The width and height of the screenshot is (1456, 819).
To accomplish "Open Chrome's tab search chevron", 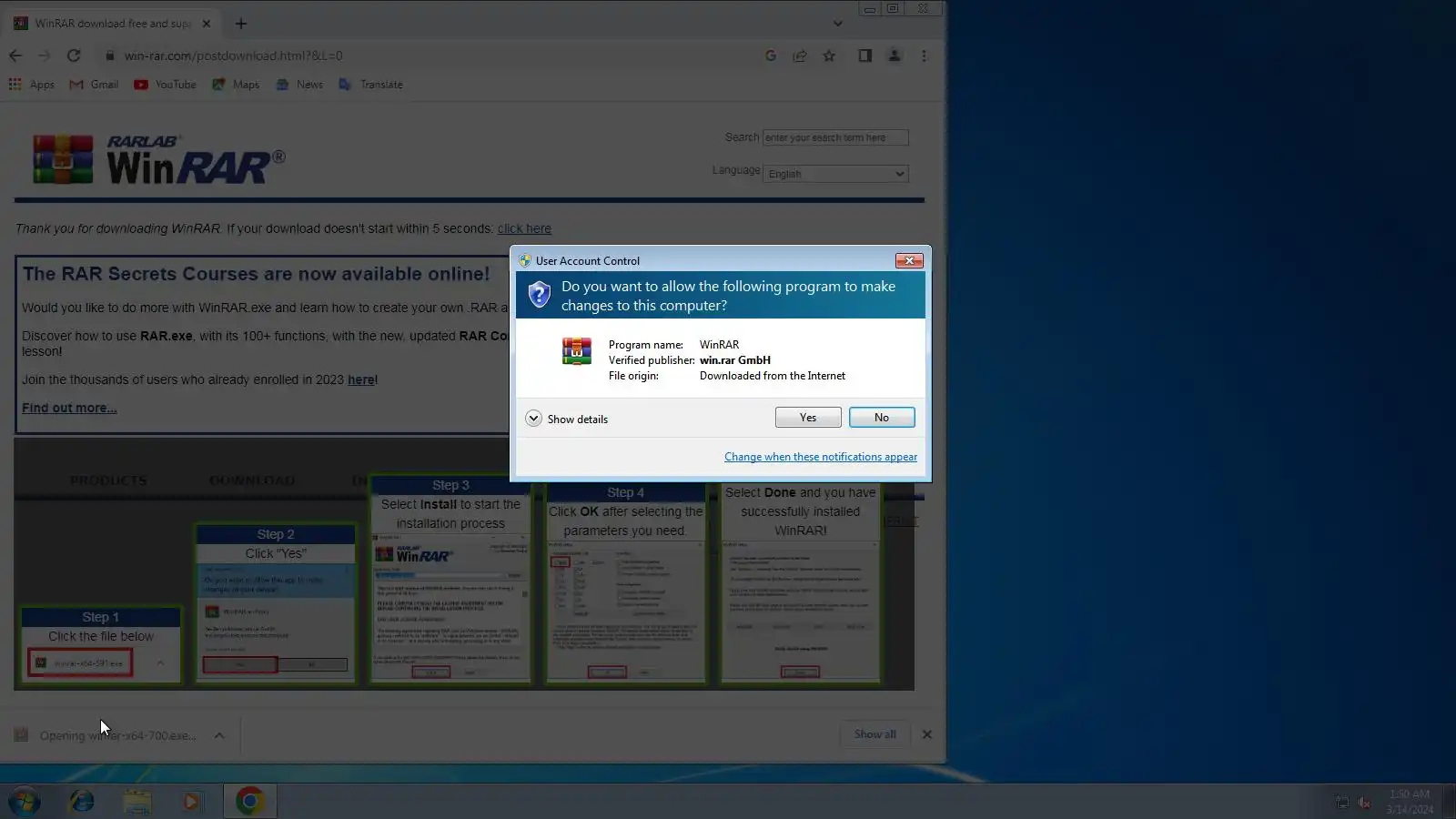I will click(x=838, y=24).
